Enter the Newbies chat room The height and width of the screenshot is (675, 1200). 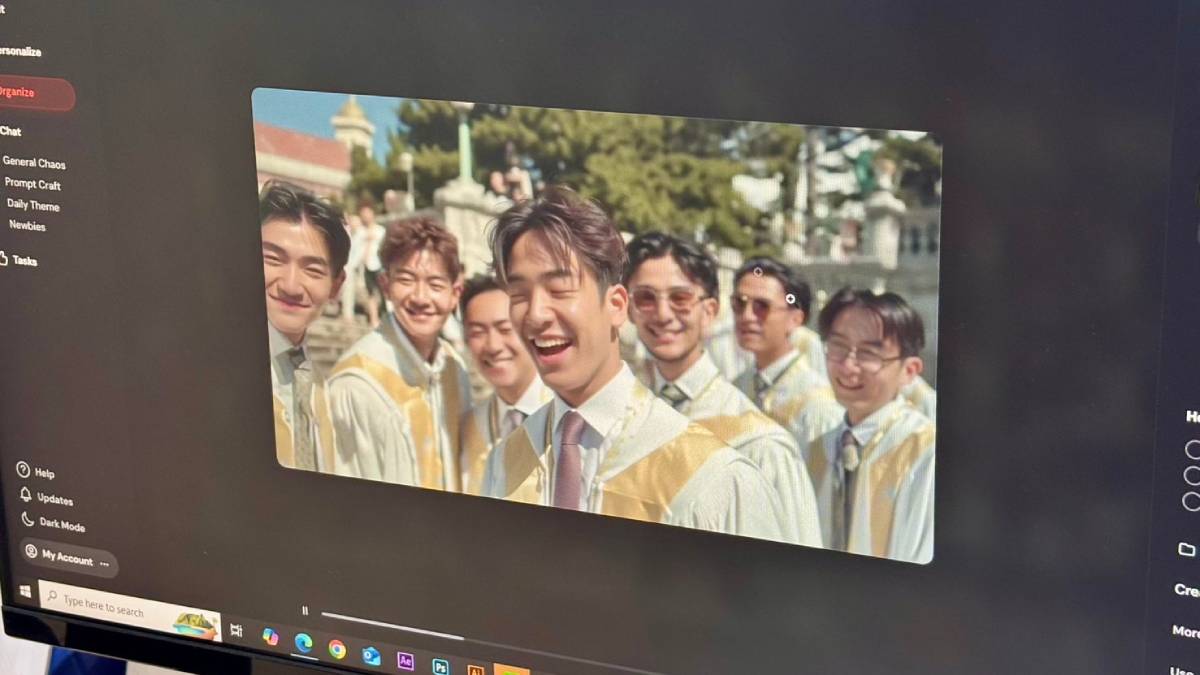coord(27,226)
